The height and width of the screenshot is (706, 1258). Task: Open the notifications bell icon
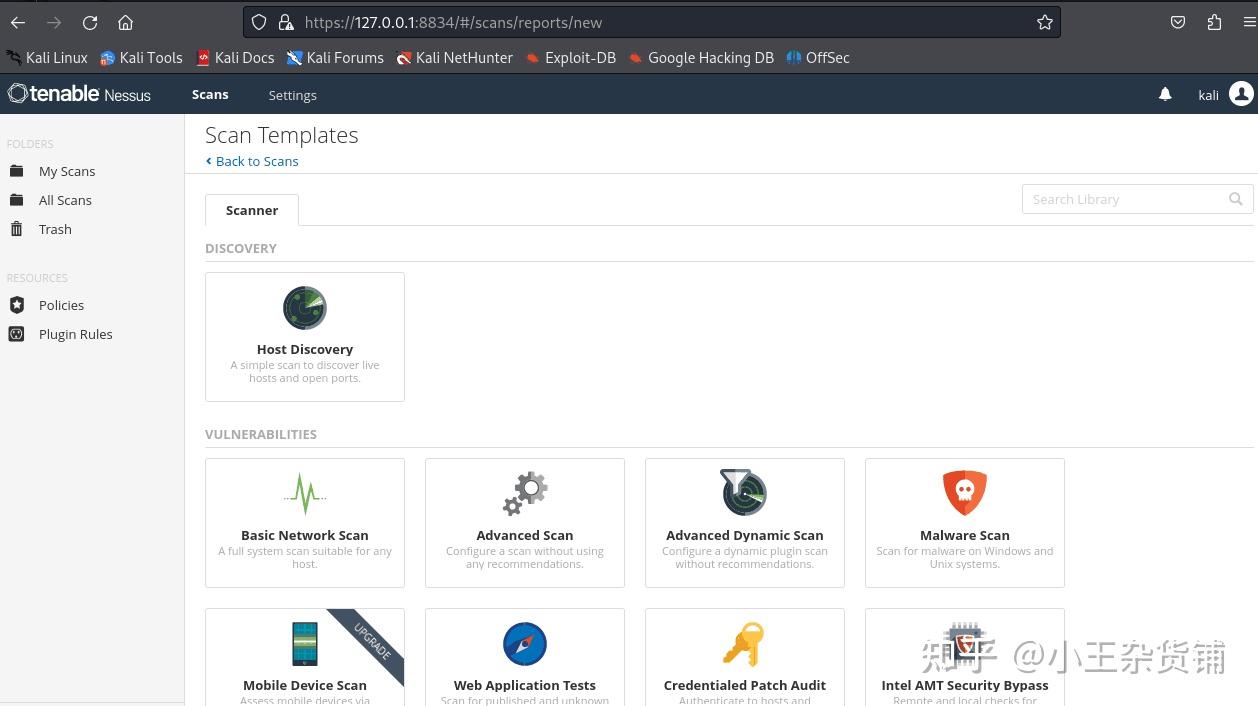[x=1165, y=94]
